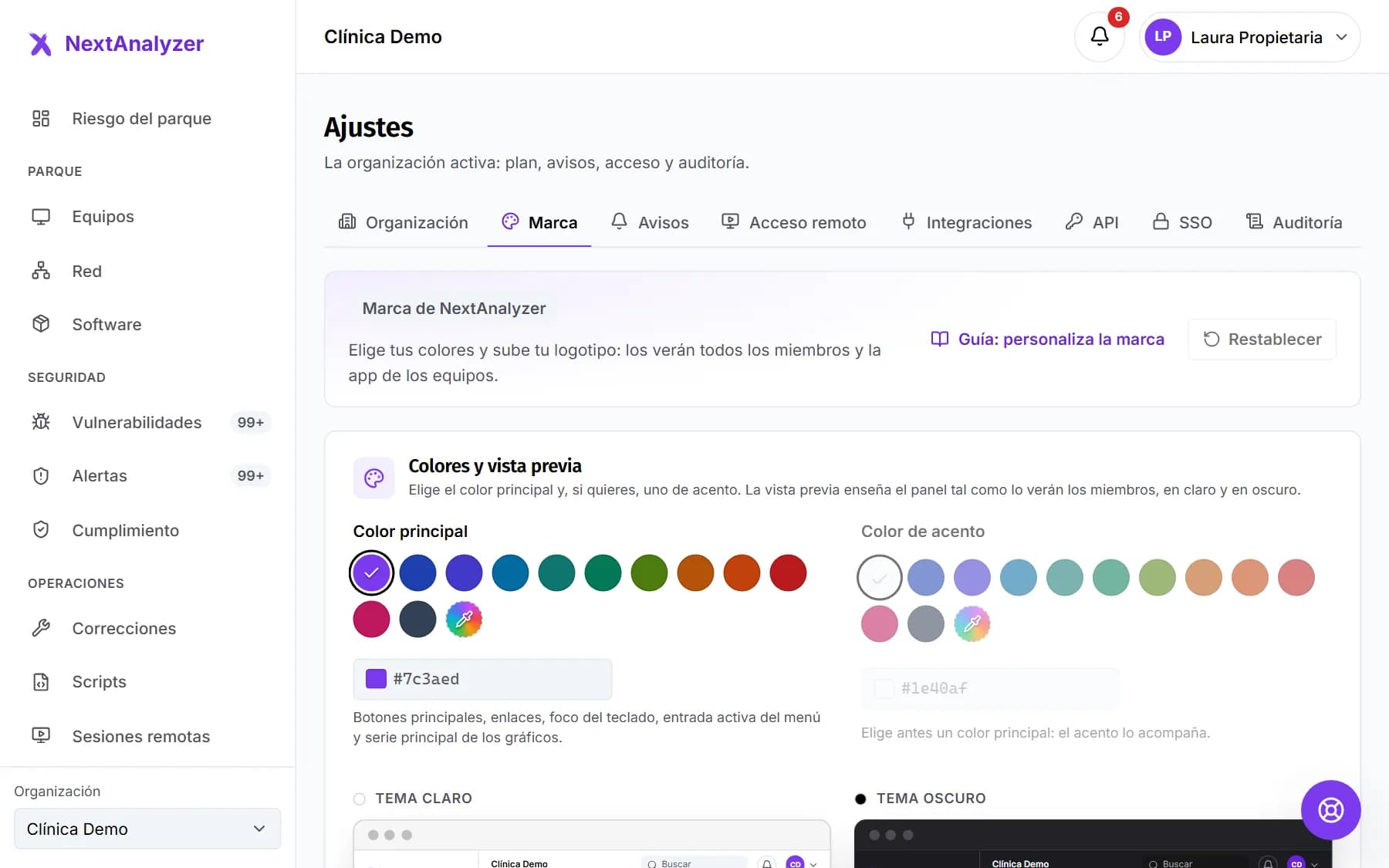Image resolution: width=1389 pixels, height=868 pixels.
Task: Select the Tema claro radio option
Action: 360,799
